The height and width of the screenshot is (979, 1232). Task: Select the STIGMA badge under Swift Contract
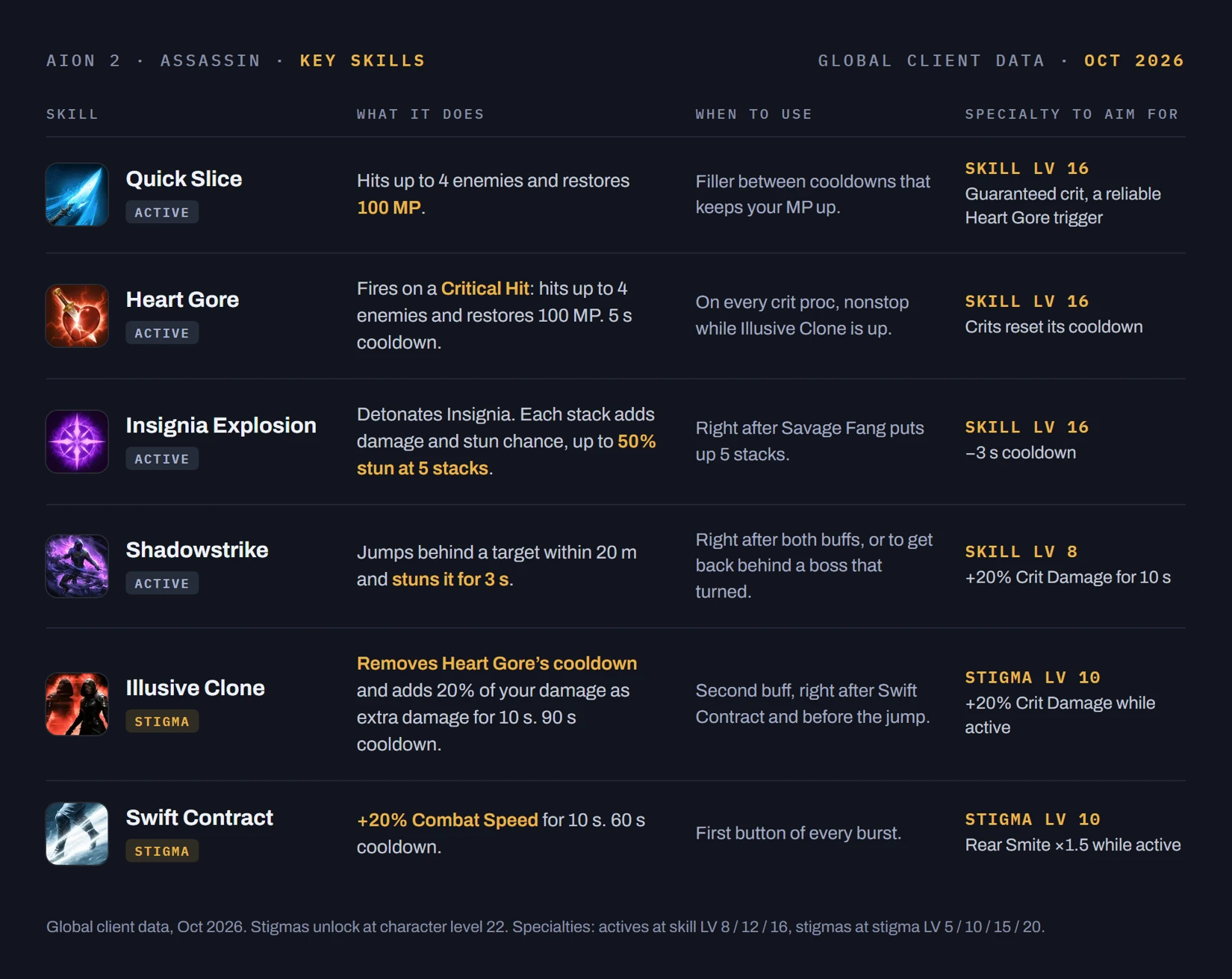click(162, 851)
